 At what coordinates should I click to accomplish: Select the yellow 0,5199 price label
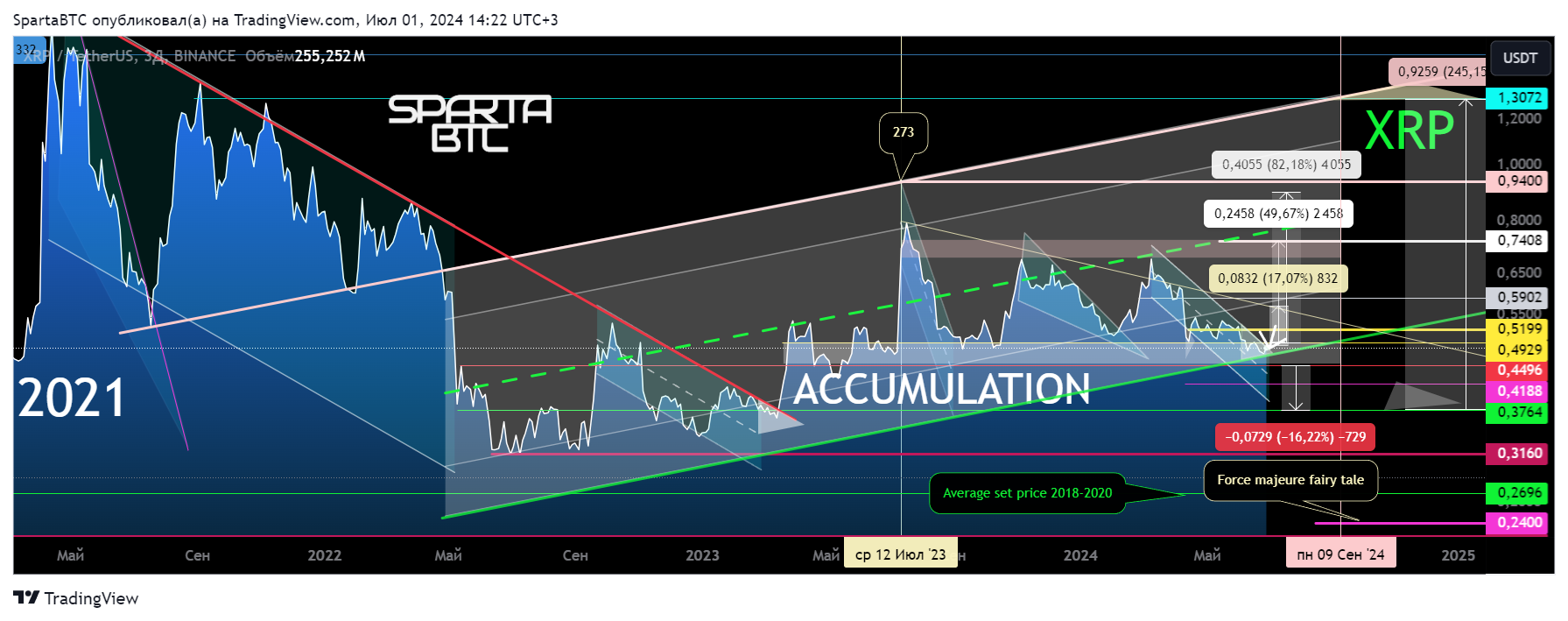tap(1517, 329)
